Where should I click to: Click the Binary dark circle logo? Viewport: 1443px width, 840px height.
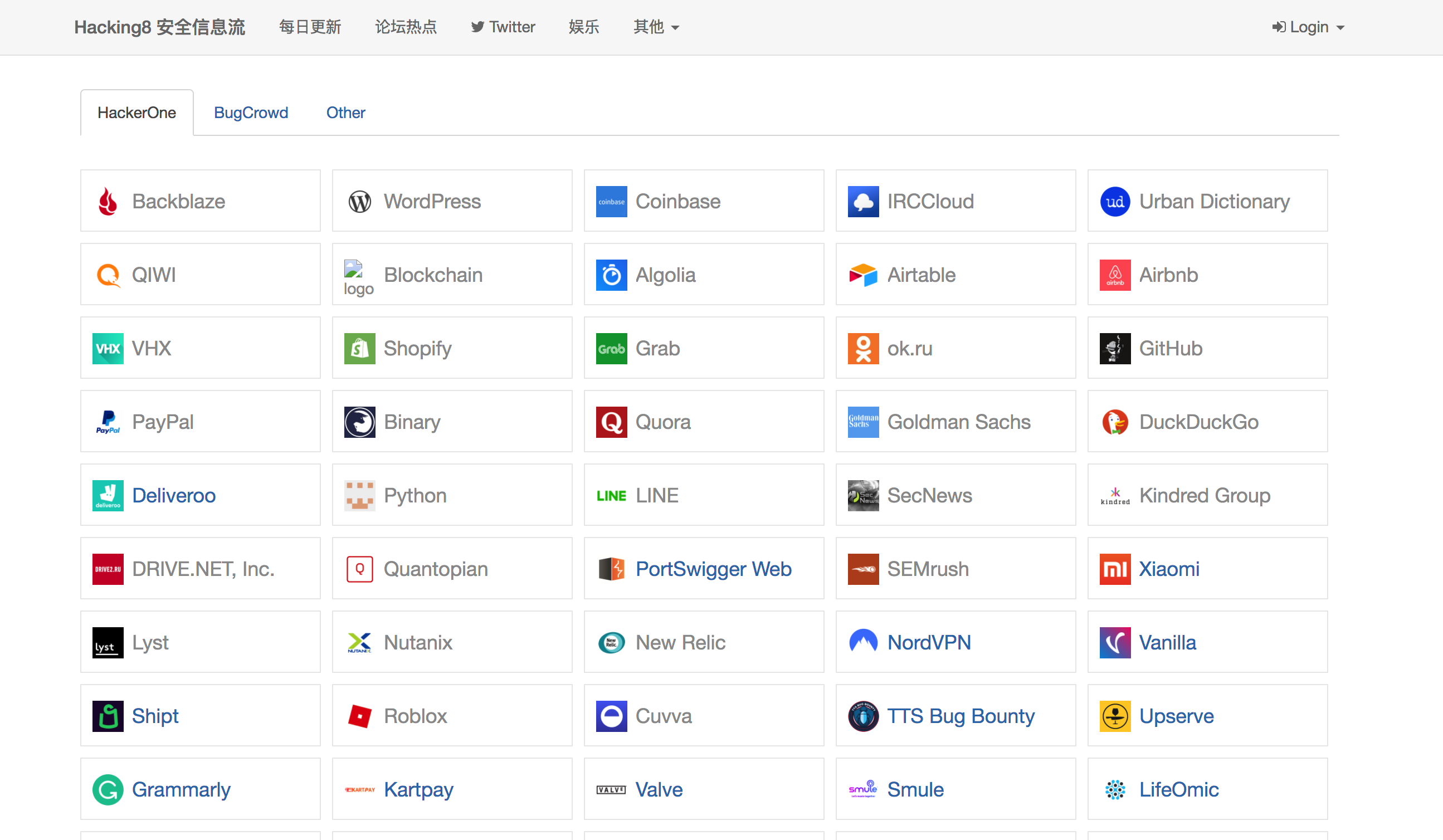click(x=359, y=423)
